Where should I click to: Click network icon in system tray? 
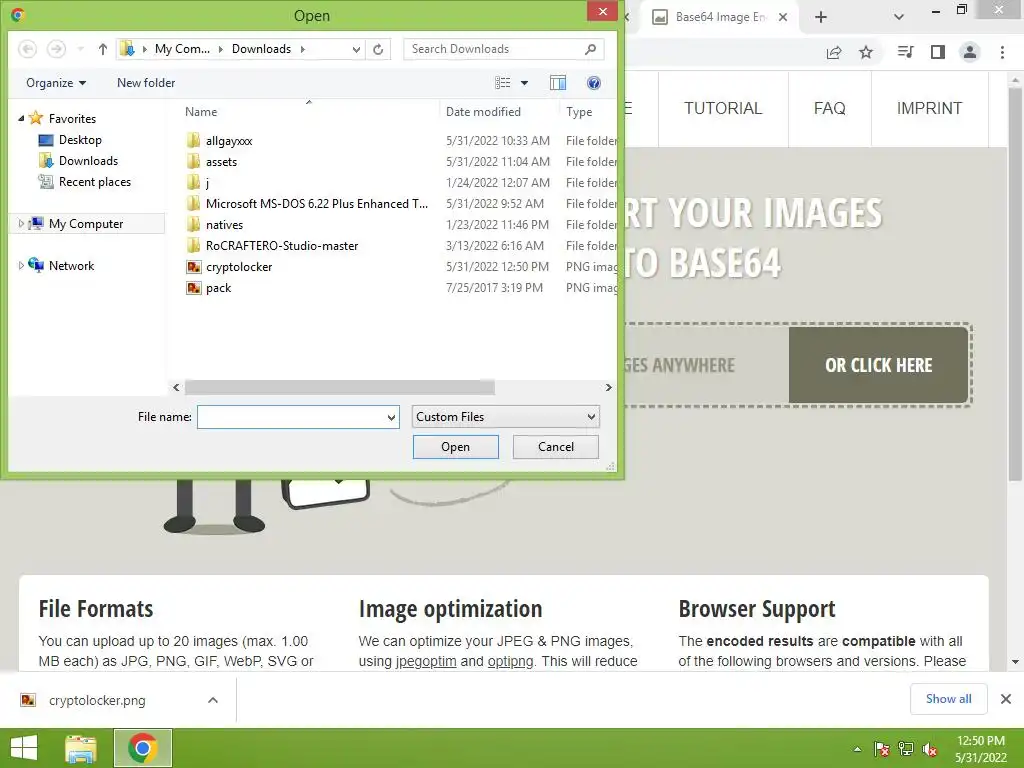click(x=906, y=749)
